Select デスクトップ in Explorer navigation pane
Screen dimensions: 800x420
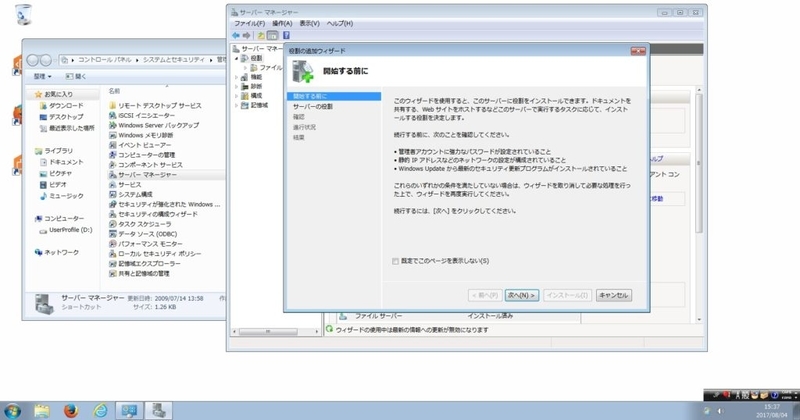pyautogui.click(x=66, y=117)
